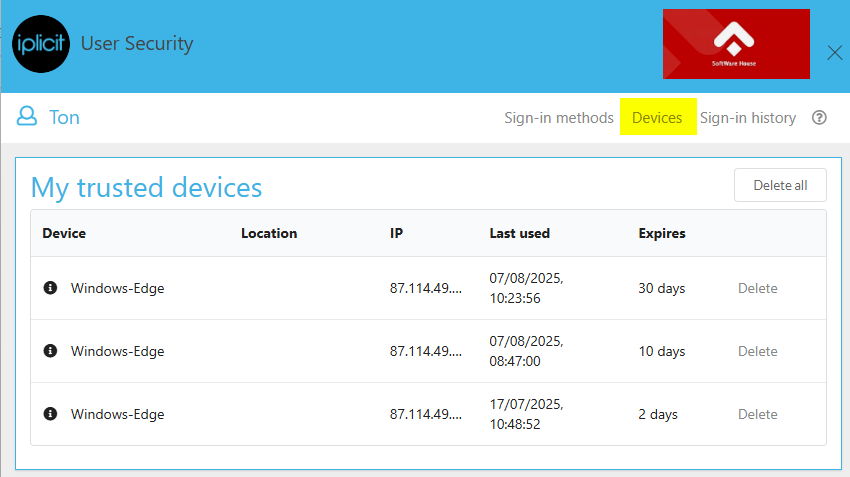850x477 pixels.
Task: Delete the device last used on 17/07/2025
Action: (757, 414)
